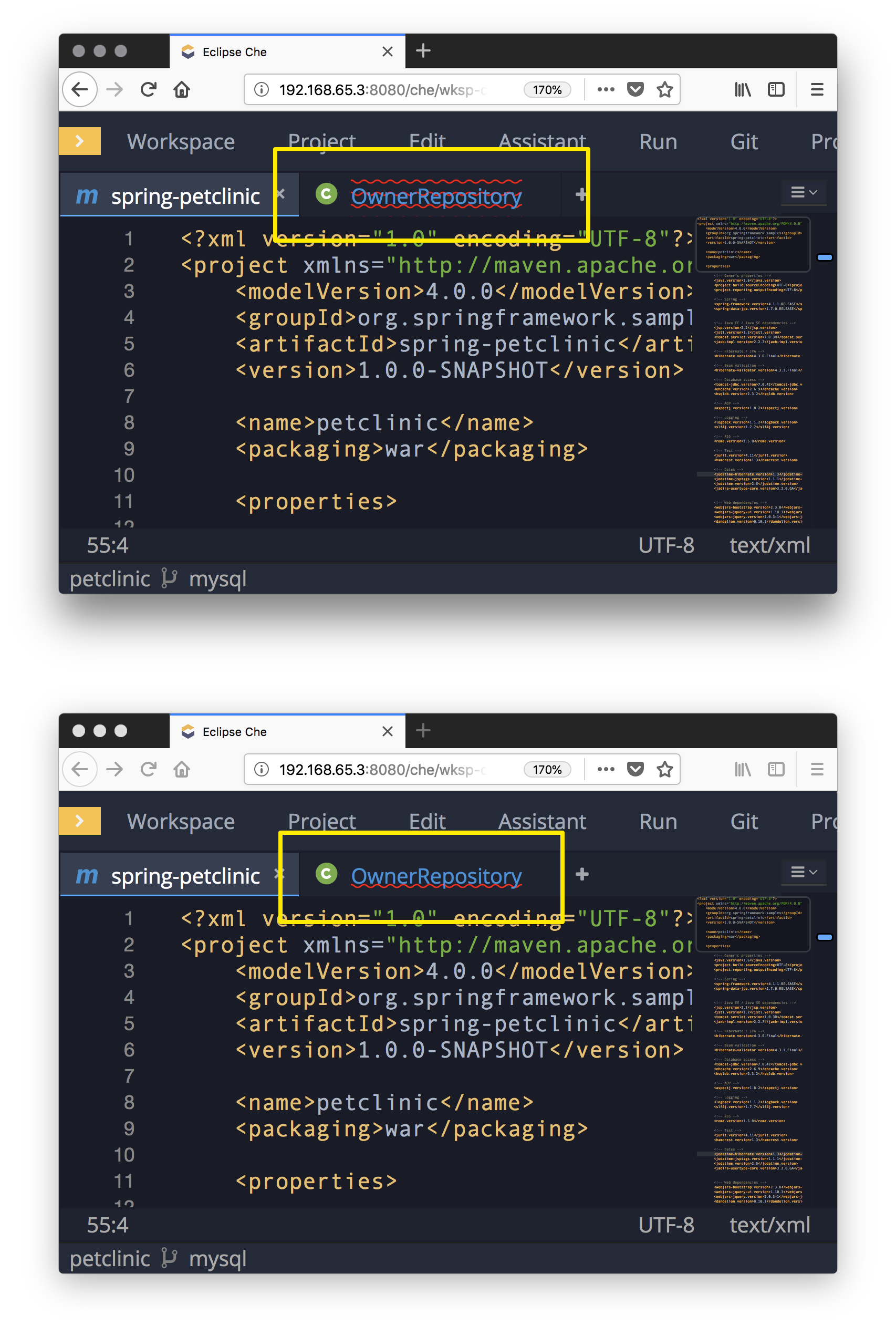Go to home page in the upper browser window
This screenshot has width=896, height=1326.
tap(182, 90)
